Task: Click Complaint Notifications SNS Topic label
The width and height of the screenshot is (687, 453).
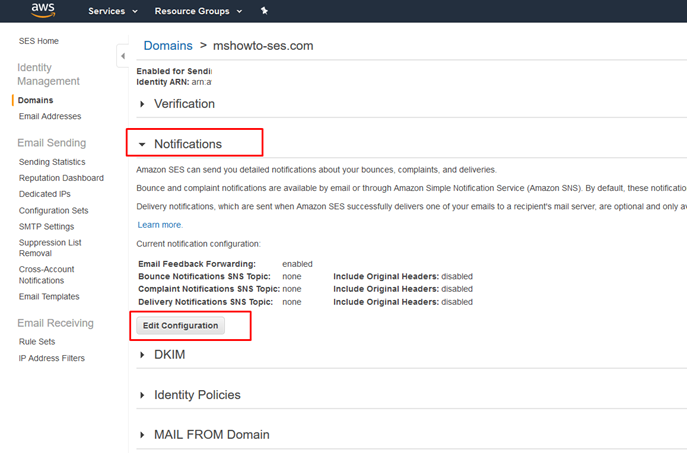Action: 209,289
